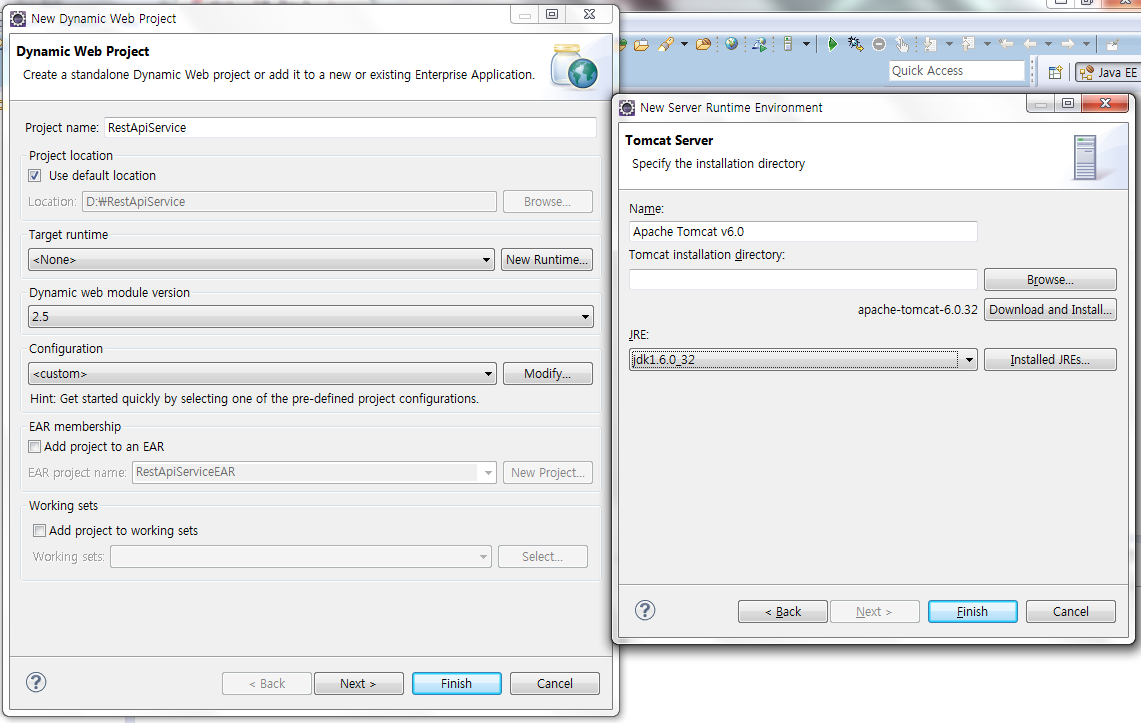Click the New Runtime... button

(547, 260)
